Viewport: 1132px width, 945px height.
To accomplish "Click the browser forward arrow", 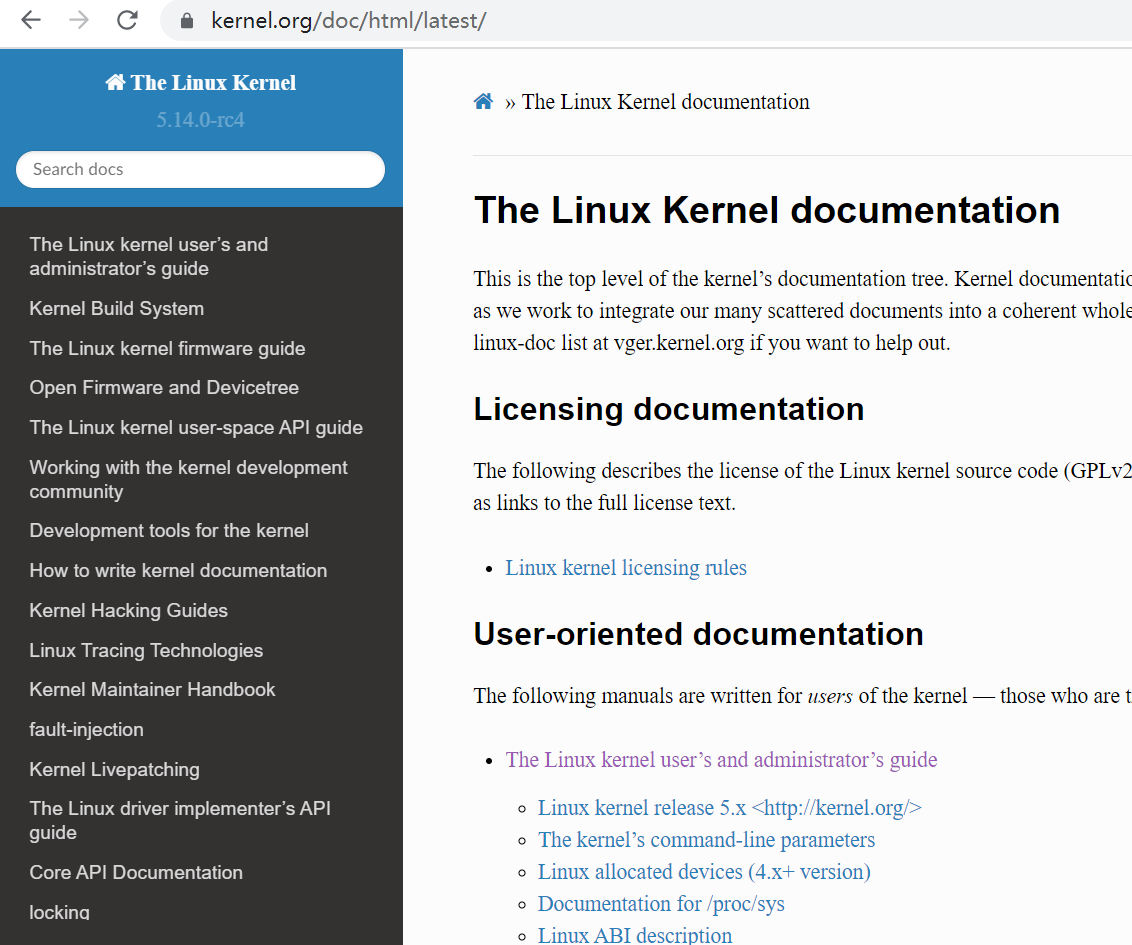I will tap(79, 20).
